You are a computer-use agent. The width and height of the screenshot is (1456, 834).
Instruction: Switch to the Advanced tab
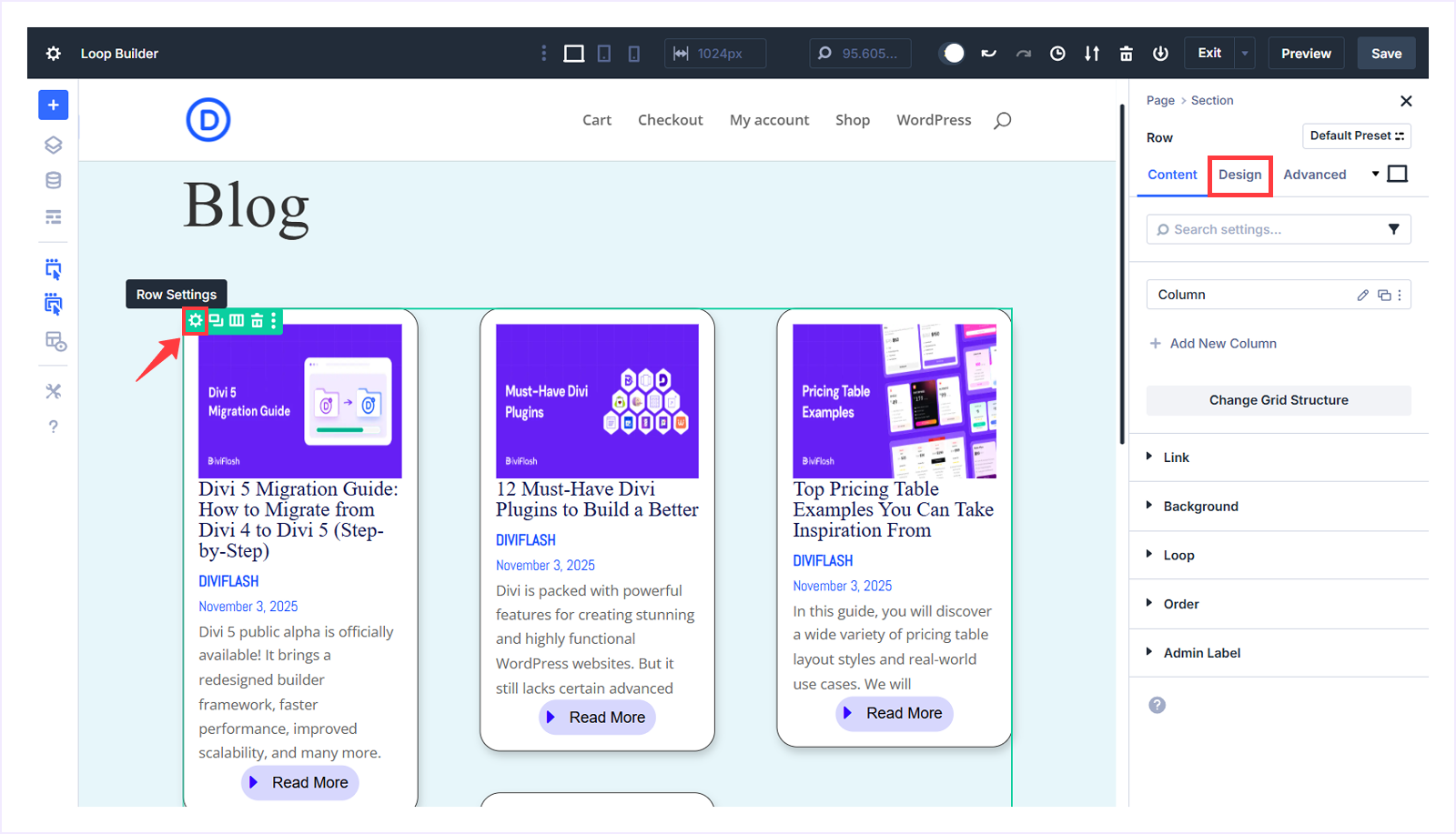click(x=1315, y=175)
